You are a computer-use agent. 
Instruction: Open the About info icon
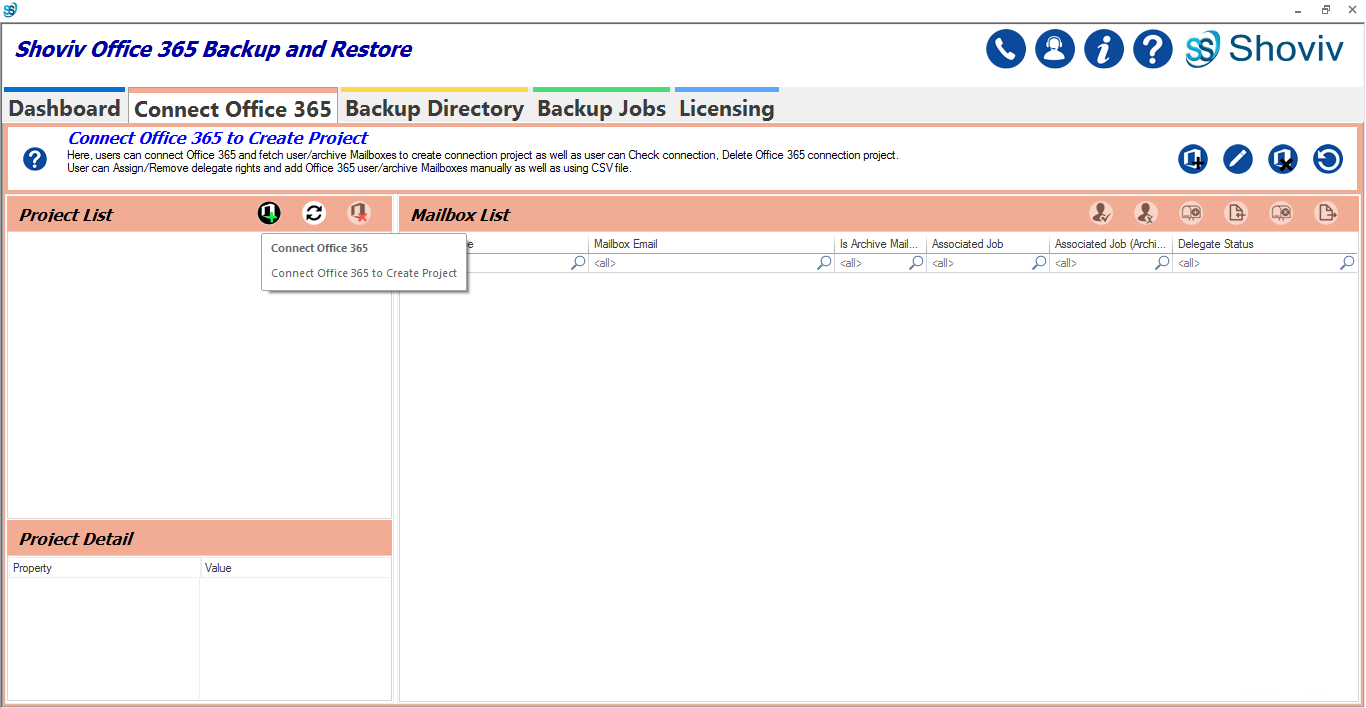1104,49
